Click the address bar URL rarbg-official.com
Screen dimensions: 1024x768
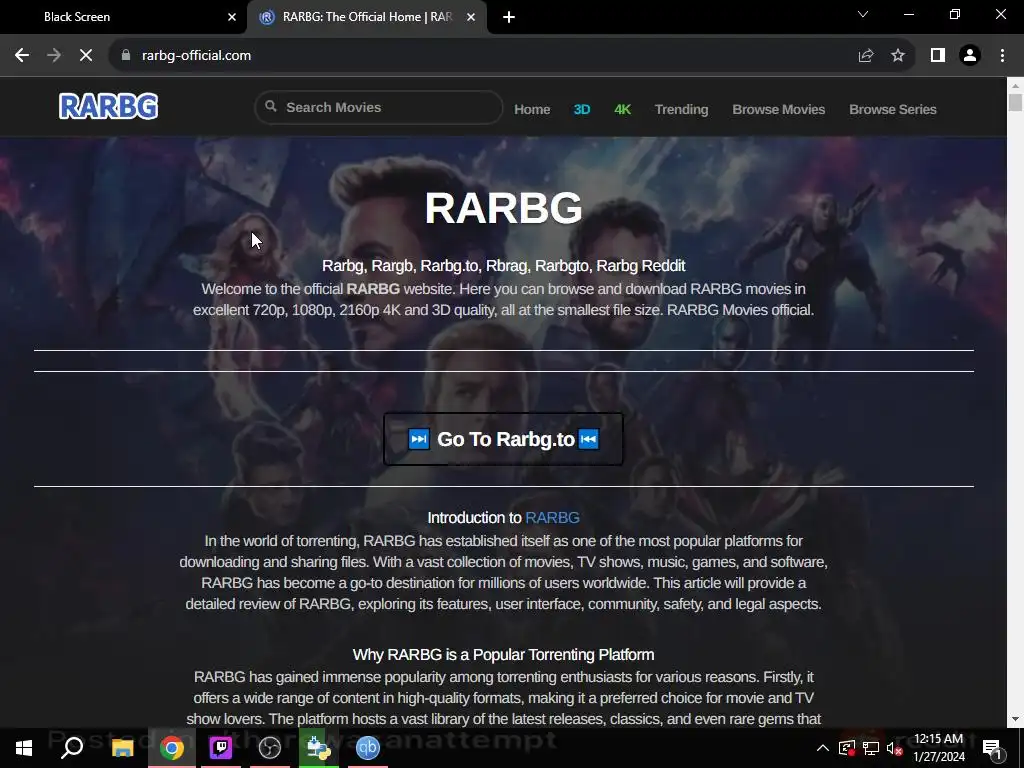[196, 56]
